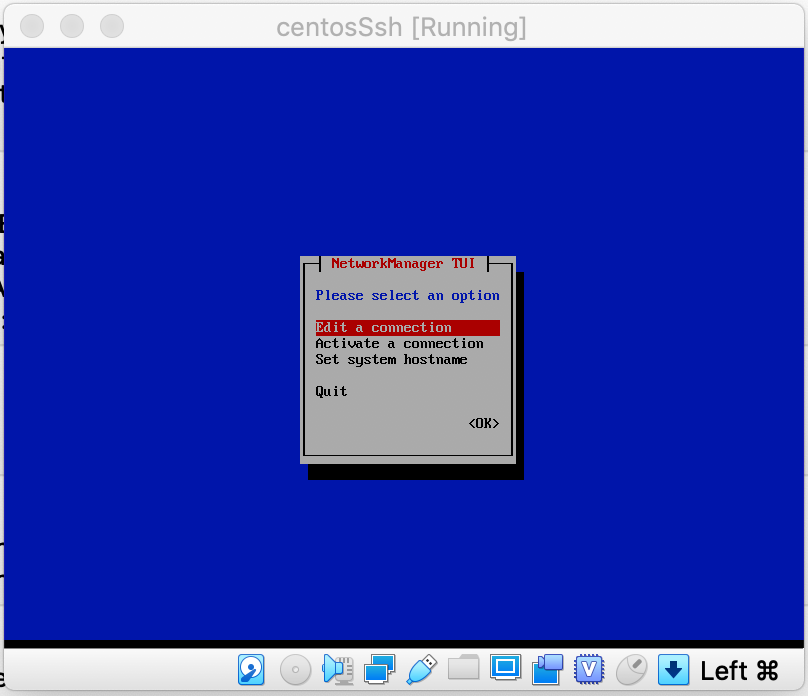
Task: Click the optical drive status icon
Action: pyautogui.click(x=295, y=670)
